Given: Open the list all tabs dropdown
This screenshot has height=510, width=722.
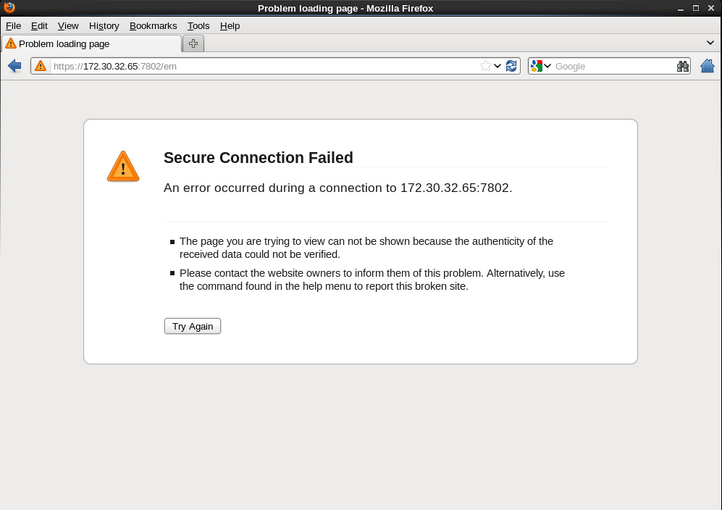Looking at the screenshot, I should (710, 43).
